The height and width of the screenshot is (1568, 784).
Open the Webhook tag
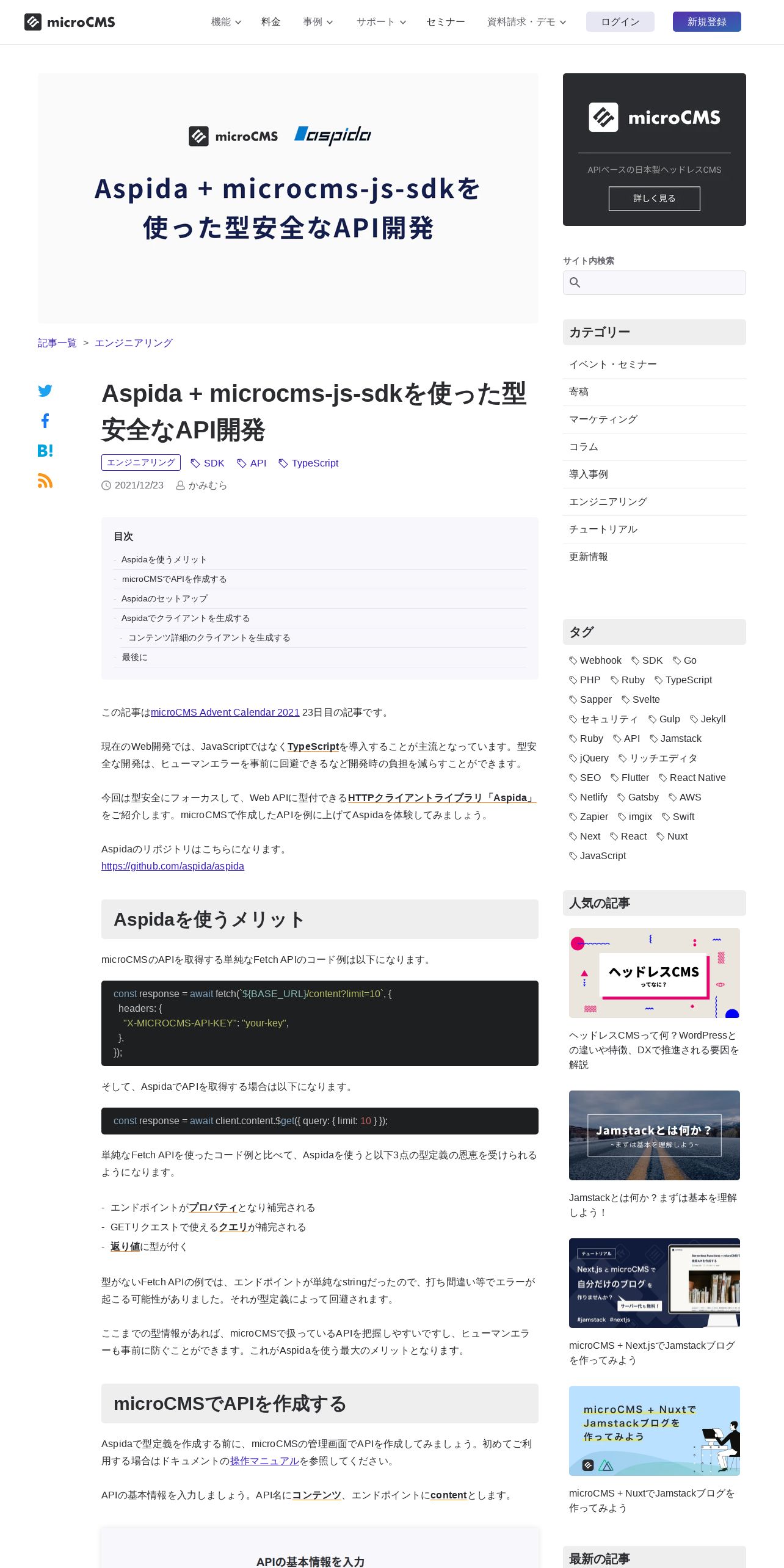coord(595,661)
